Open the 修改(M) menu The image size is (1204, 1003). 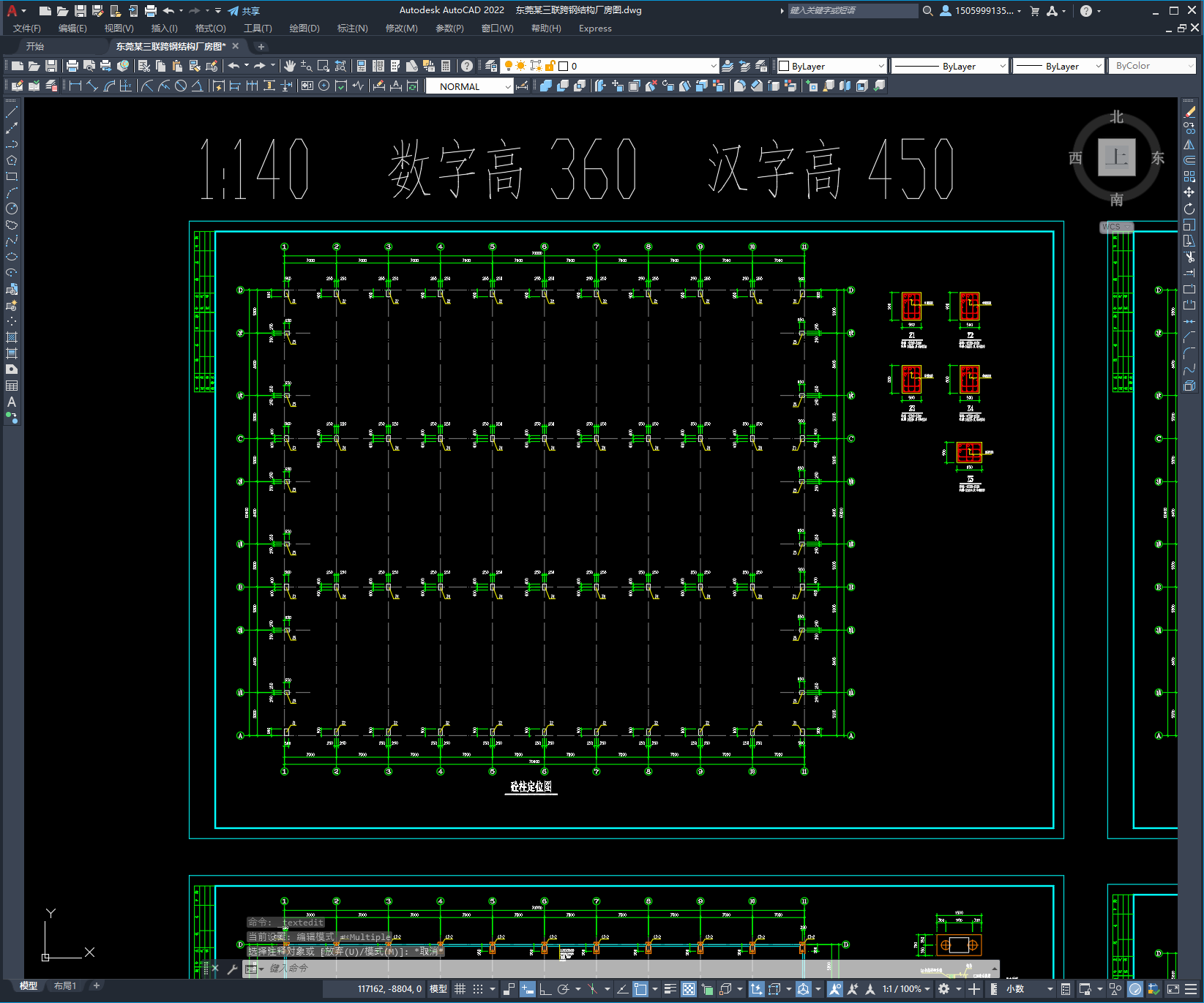[401, 29]
